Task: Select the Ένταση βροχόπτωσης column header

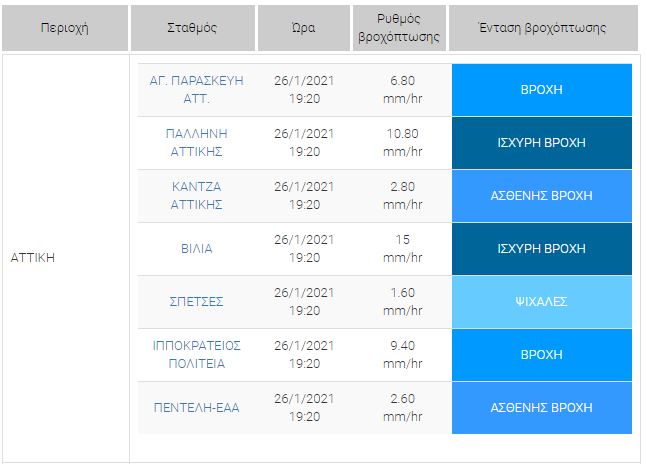Action: [543, 28]
